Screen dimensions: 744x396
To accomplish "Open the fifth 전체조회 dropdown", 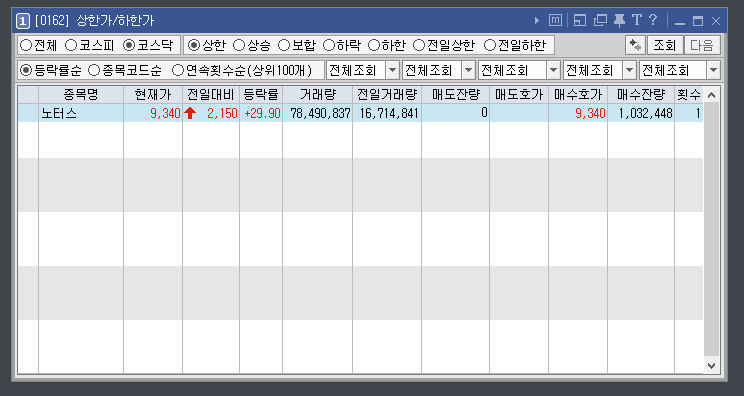I will pos(714,71).
